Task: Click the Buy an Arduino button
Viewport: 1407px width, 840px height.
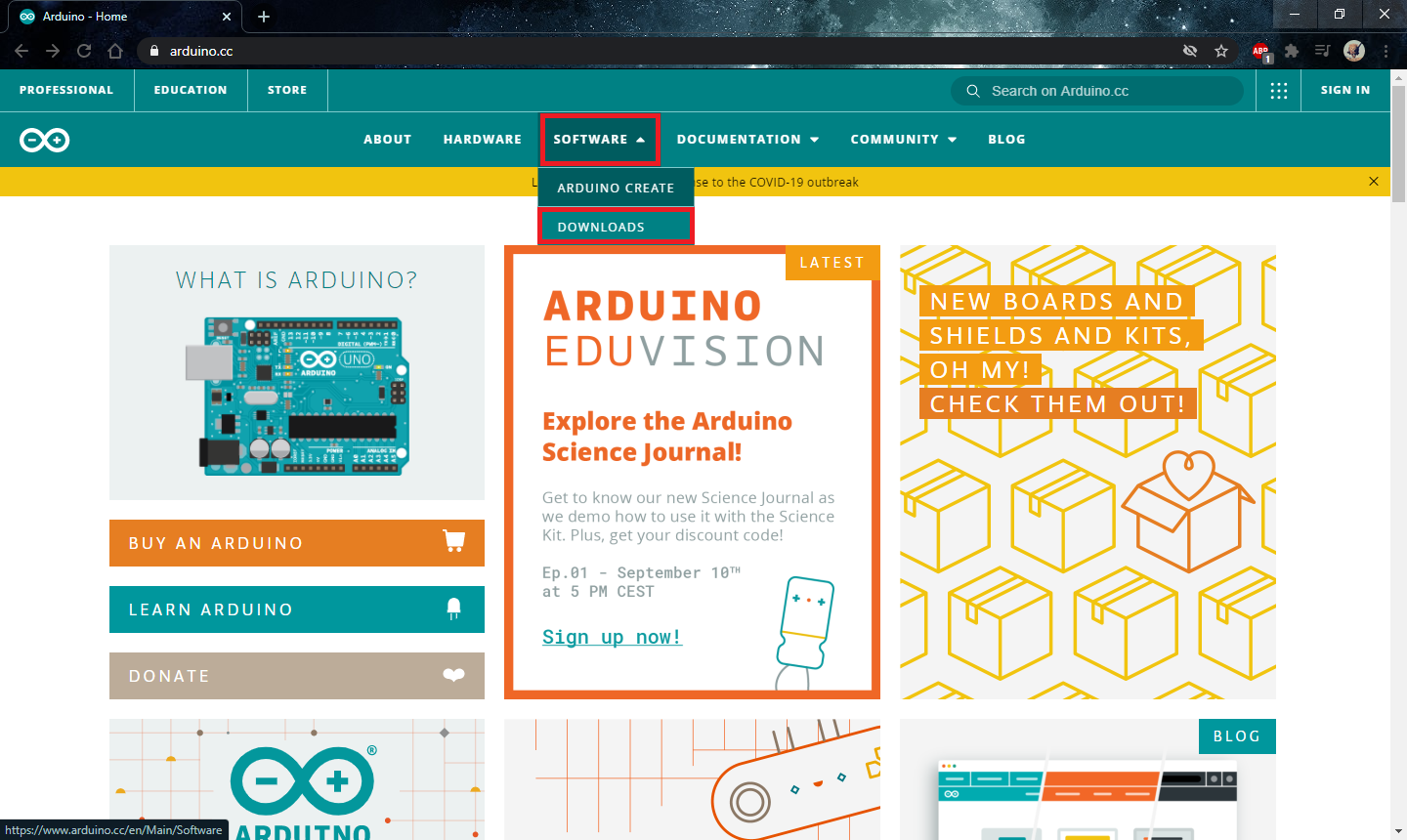Action: (x=297, y=543)
